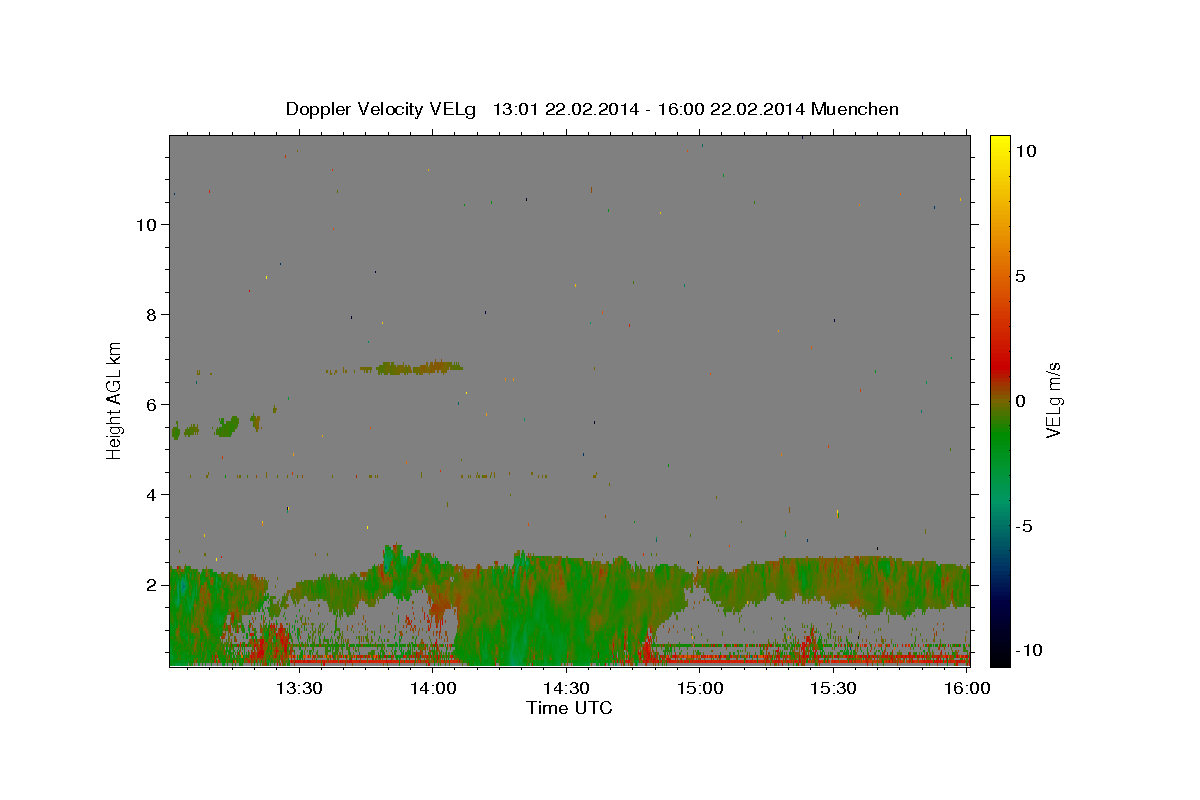
Task: Click the height tick label 10 on left axis
Action: click(x=149, y=225)
